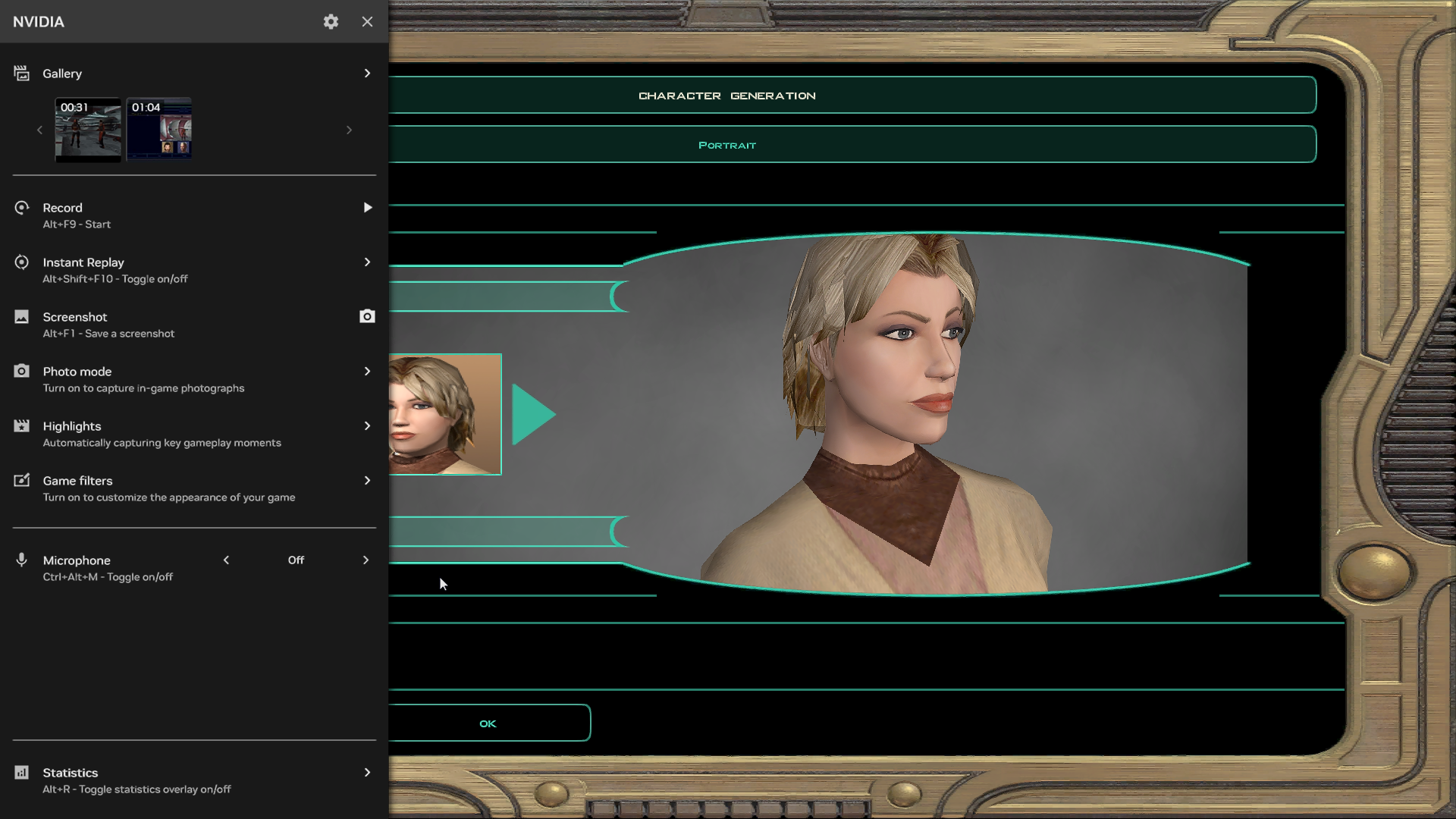
Task: Click the Game filters edit icon
Action: [x=22, y=480]
